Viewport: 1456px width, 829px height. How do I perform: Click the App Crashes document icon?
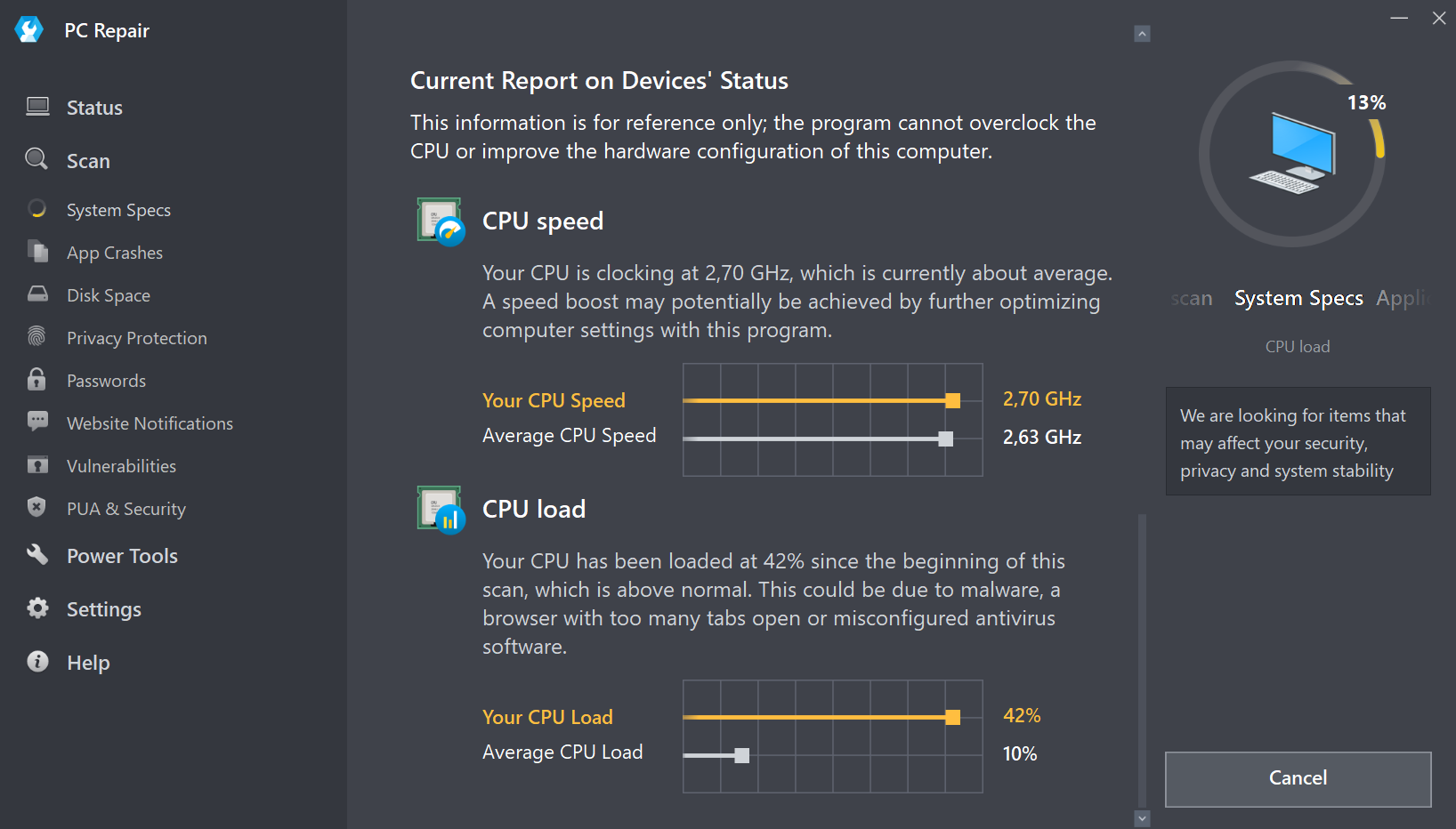tap(37, 252)
